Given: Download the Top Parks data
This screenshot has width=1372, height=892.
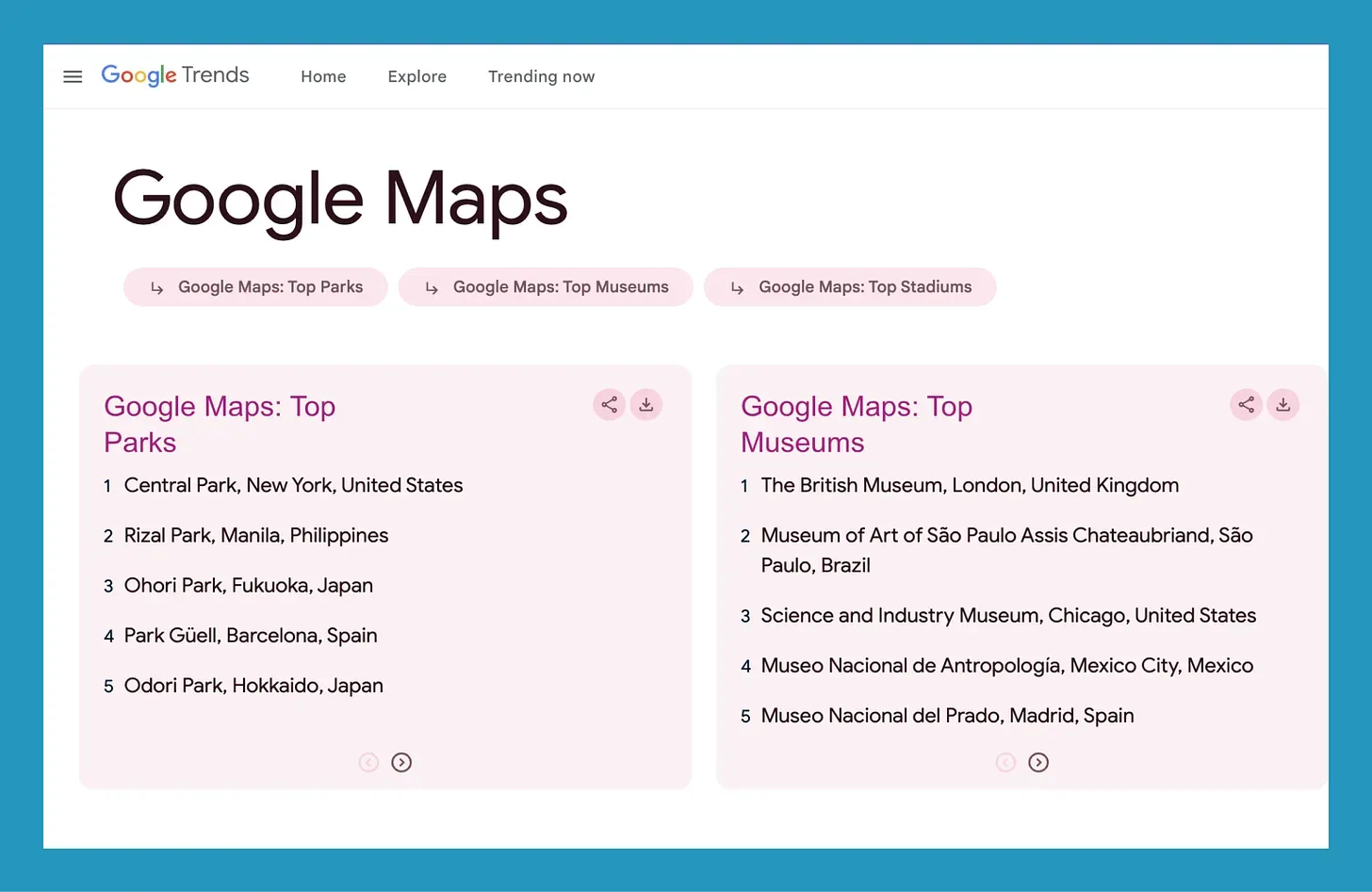Looking at the screenshot, I should [645, 404].
